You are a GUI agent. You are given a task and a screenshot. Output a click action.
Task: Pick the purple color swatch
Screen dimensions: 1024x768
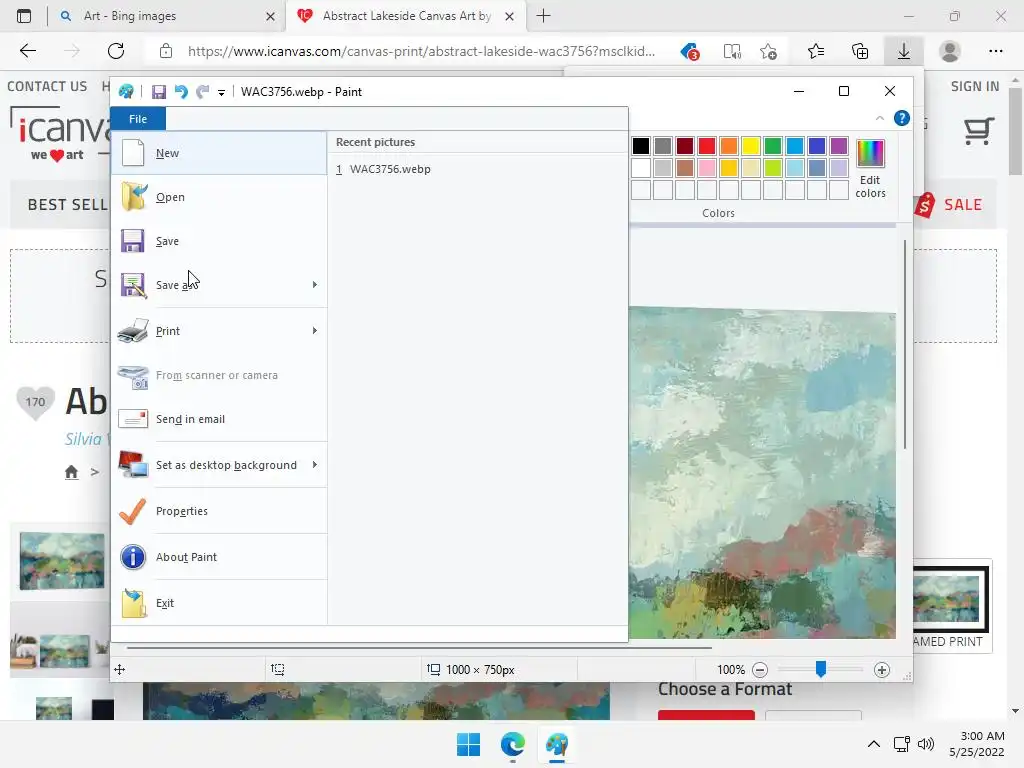click(x=839, y=146)
